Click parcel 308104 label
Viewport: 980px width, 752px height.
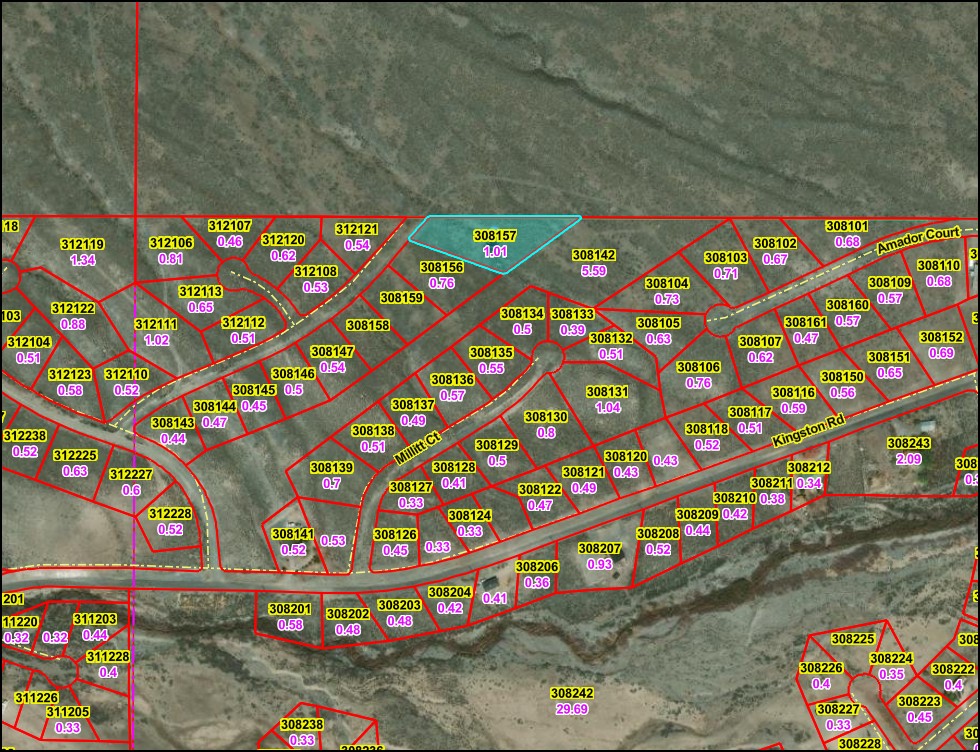667,284
